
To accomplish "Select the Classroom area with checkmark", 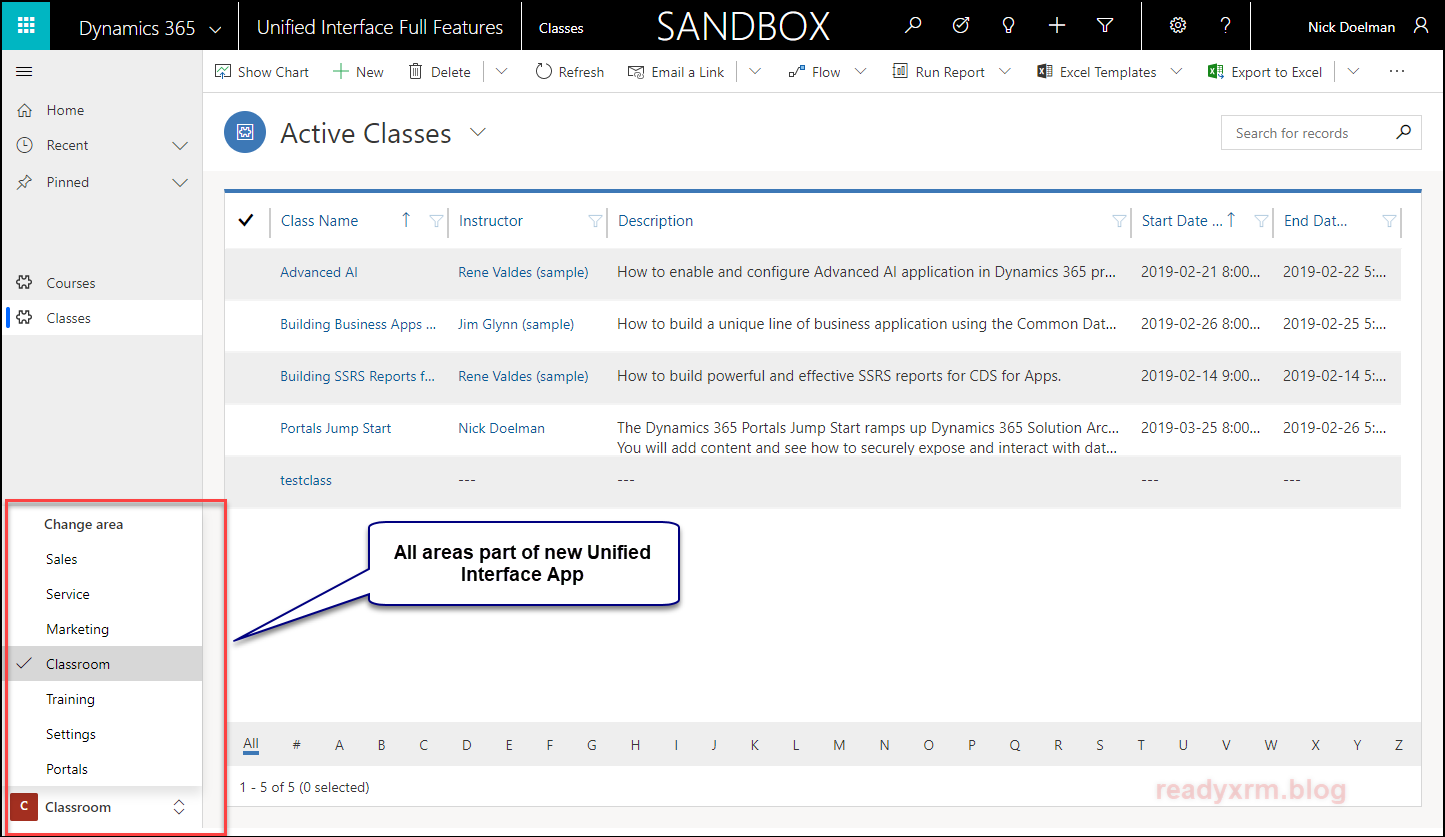I will coord(78,664).
